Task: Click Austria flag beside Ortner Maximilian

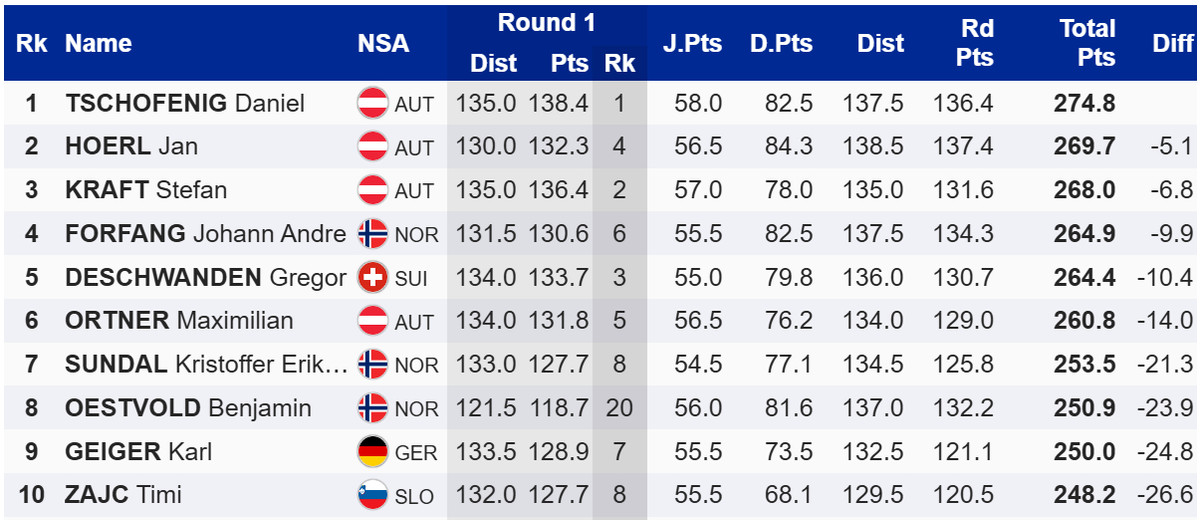Action: tap(373, 321)
